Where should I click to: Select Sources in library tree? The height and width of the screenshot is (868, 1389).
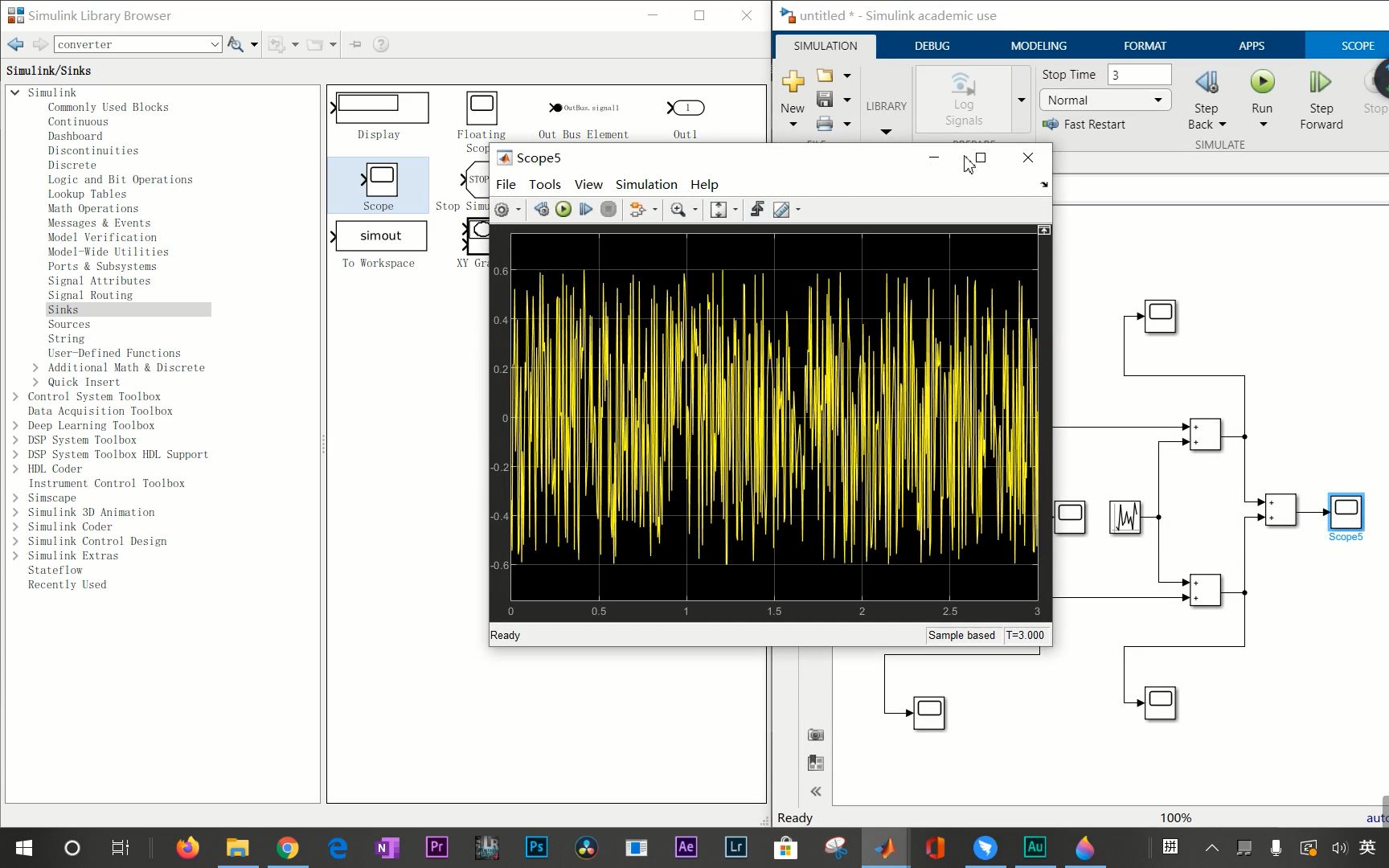pos(69,324)
